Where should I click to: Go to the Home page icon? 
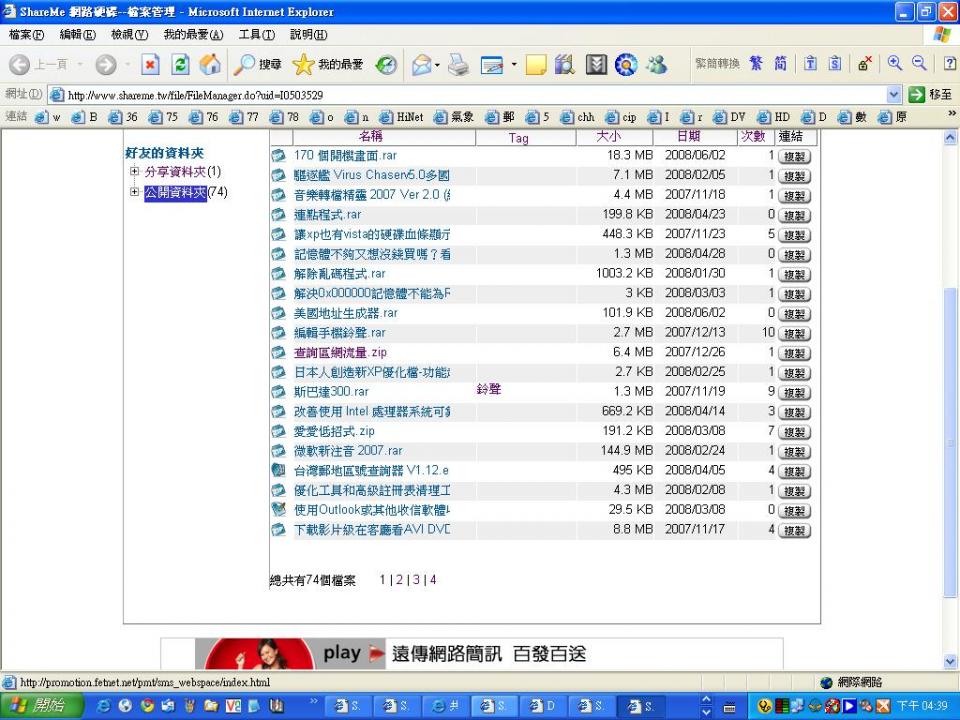point(210,64)
